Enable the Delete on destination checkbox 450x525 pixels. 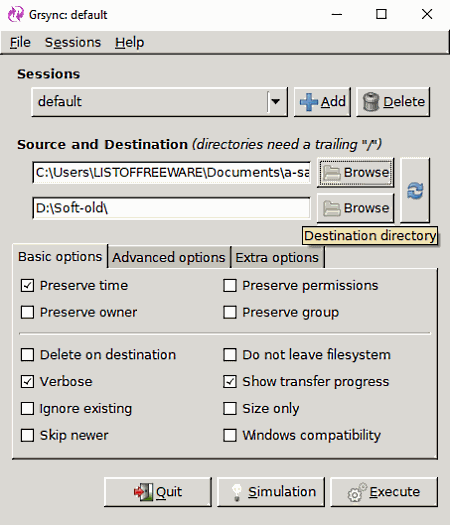27,355
